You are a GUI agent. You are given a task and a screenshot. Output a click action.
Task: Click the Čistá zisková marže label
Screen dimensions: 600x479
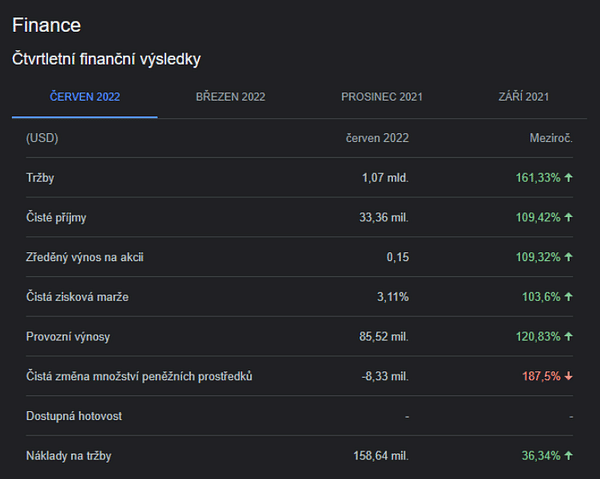(77, 297)
